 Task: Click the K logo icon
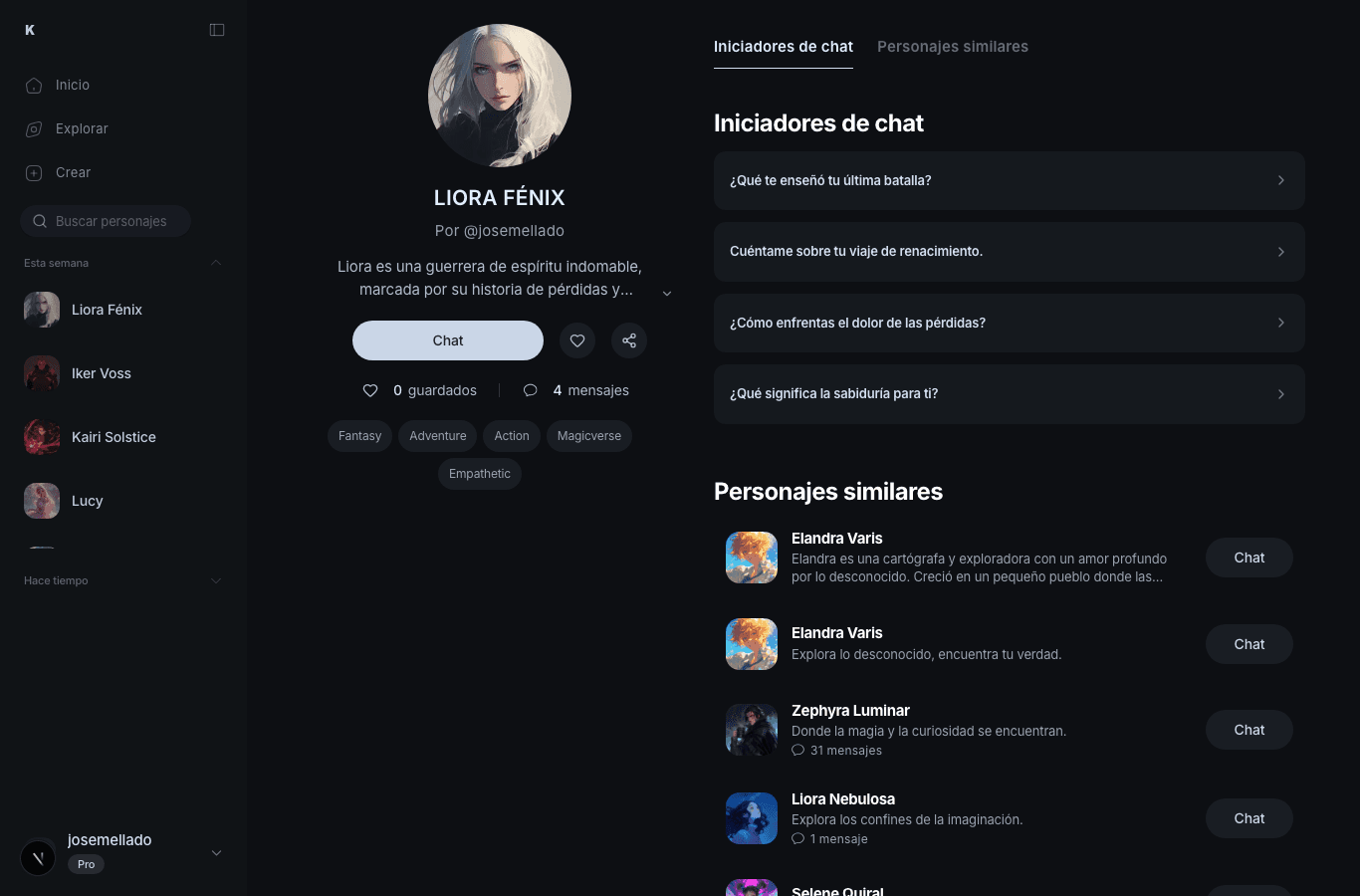click(x=30, y=30)
